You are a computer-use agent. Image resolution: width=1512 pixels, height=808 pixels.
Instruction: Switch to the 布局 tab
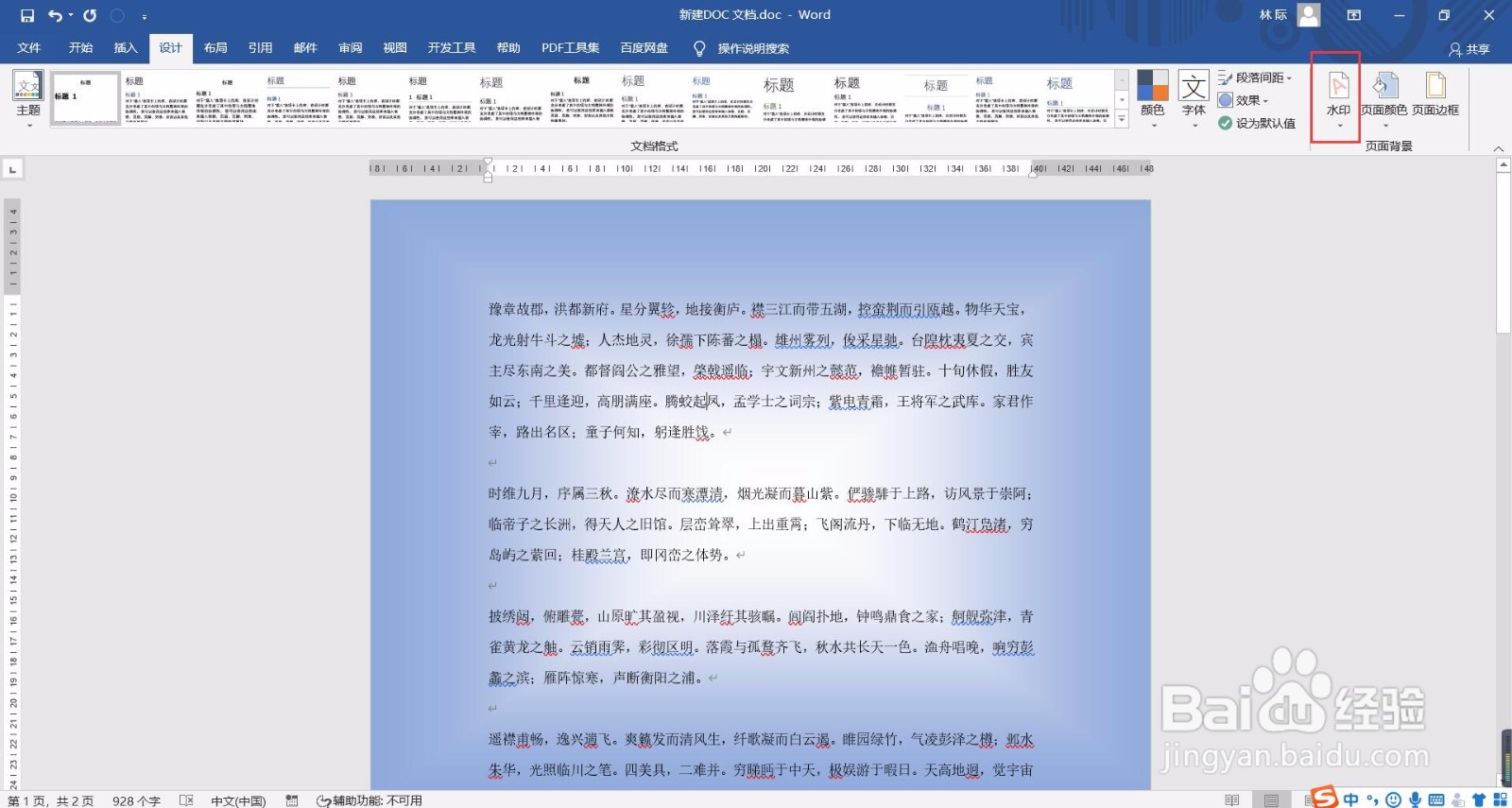pyautogui.click(x=215, y=48)
